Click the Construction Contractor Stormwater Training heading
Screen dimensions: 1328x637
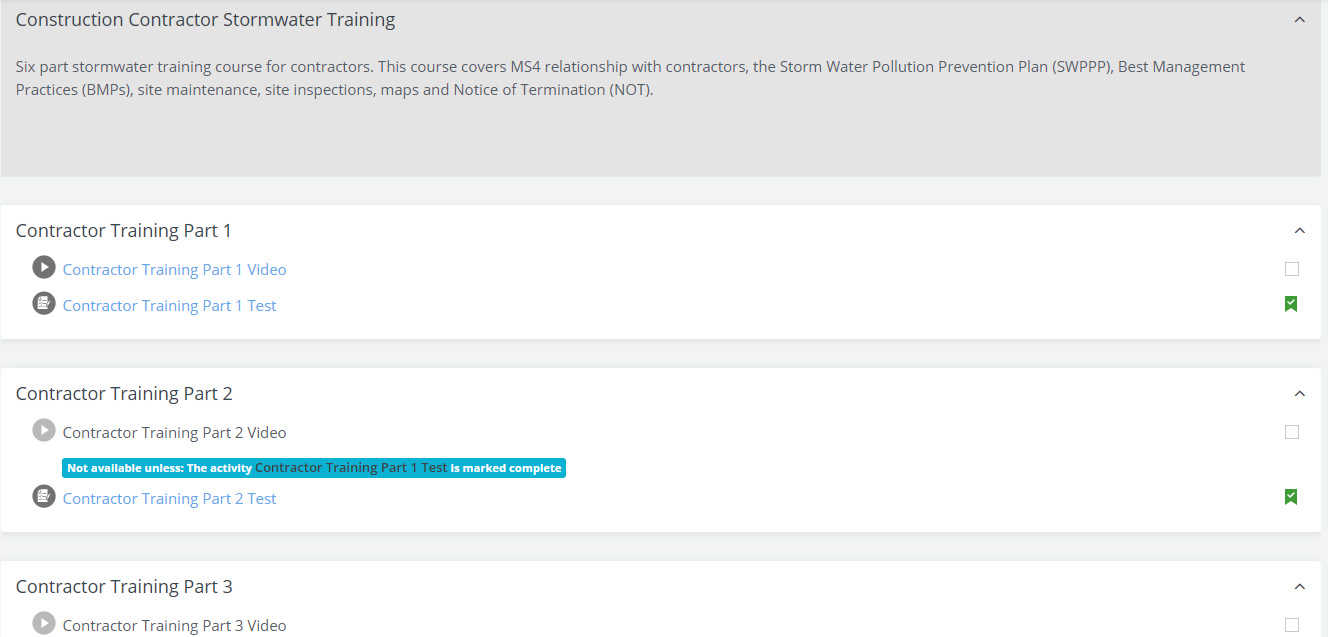tap(206, 20)
